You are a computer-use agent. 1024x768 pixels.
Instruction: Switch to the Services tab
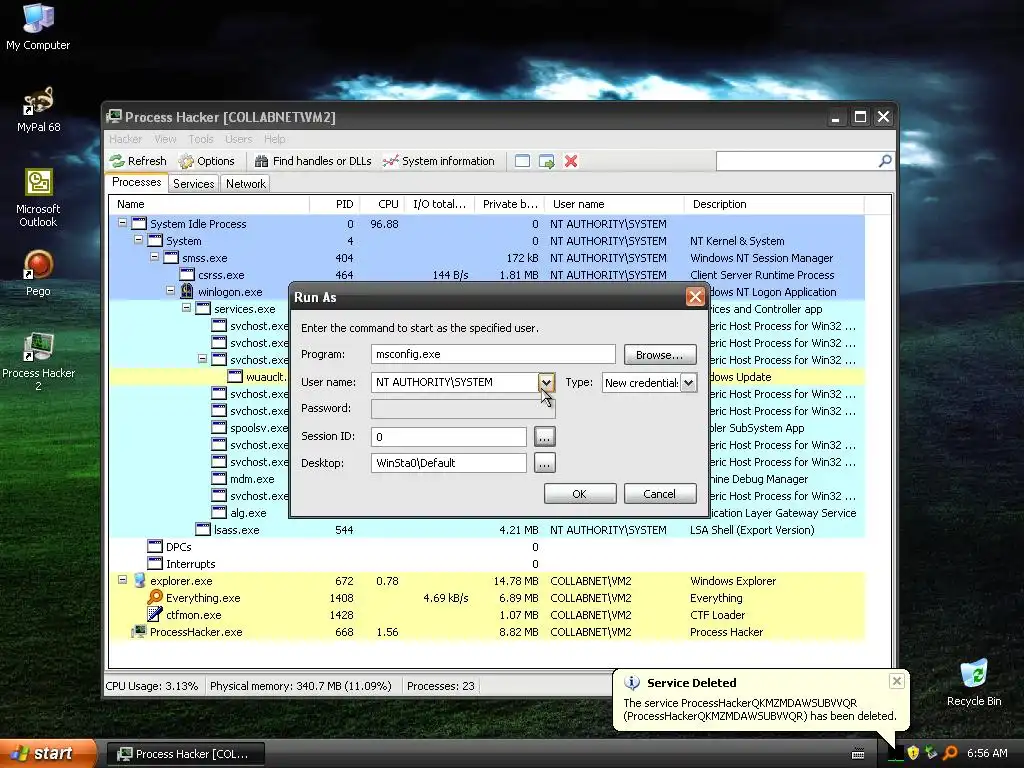click(x=193, y=184)
